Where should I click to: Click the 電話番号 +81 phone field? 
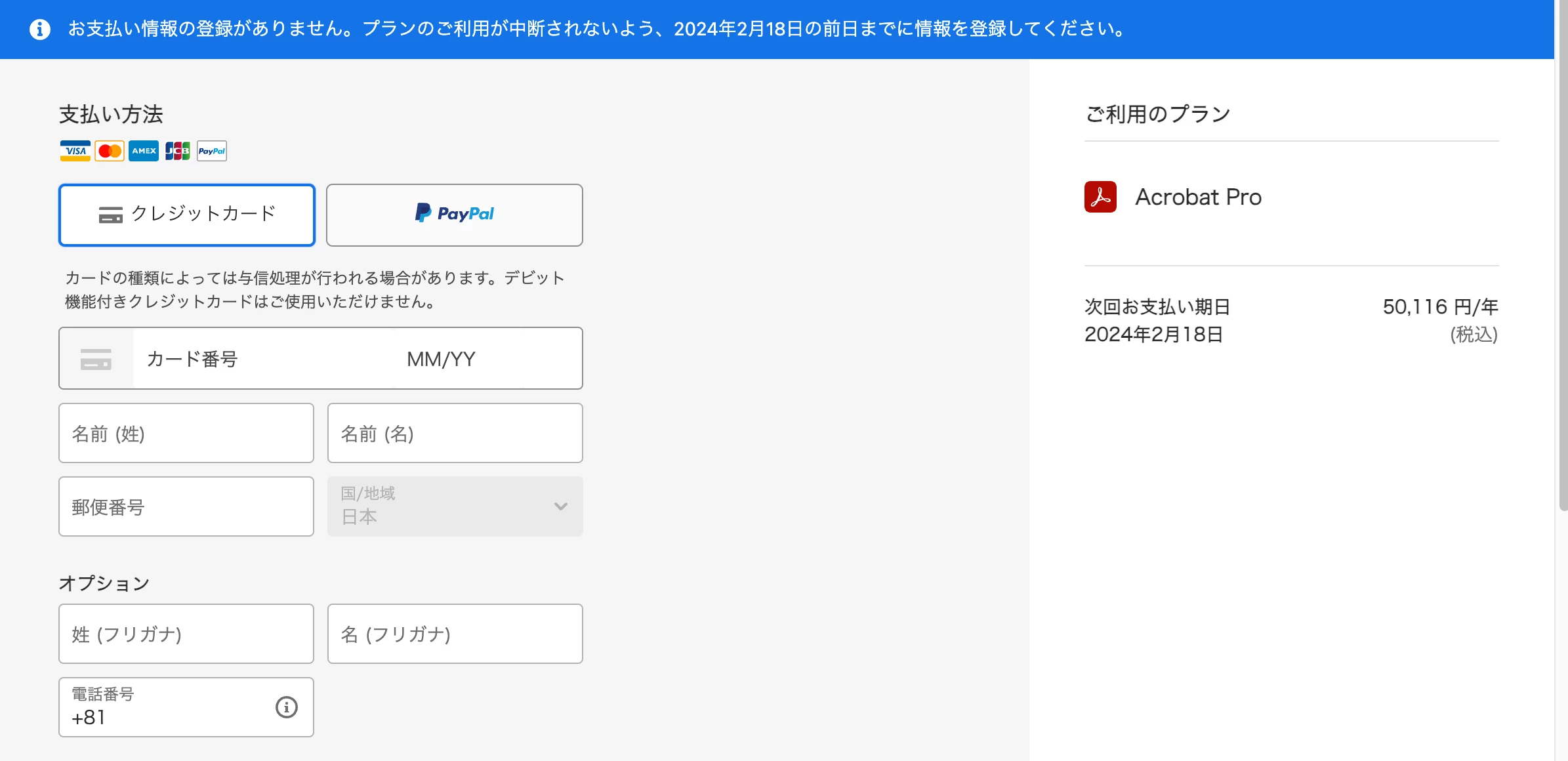[x=164, y=709]
